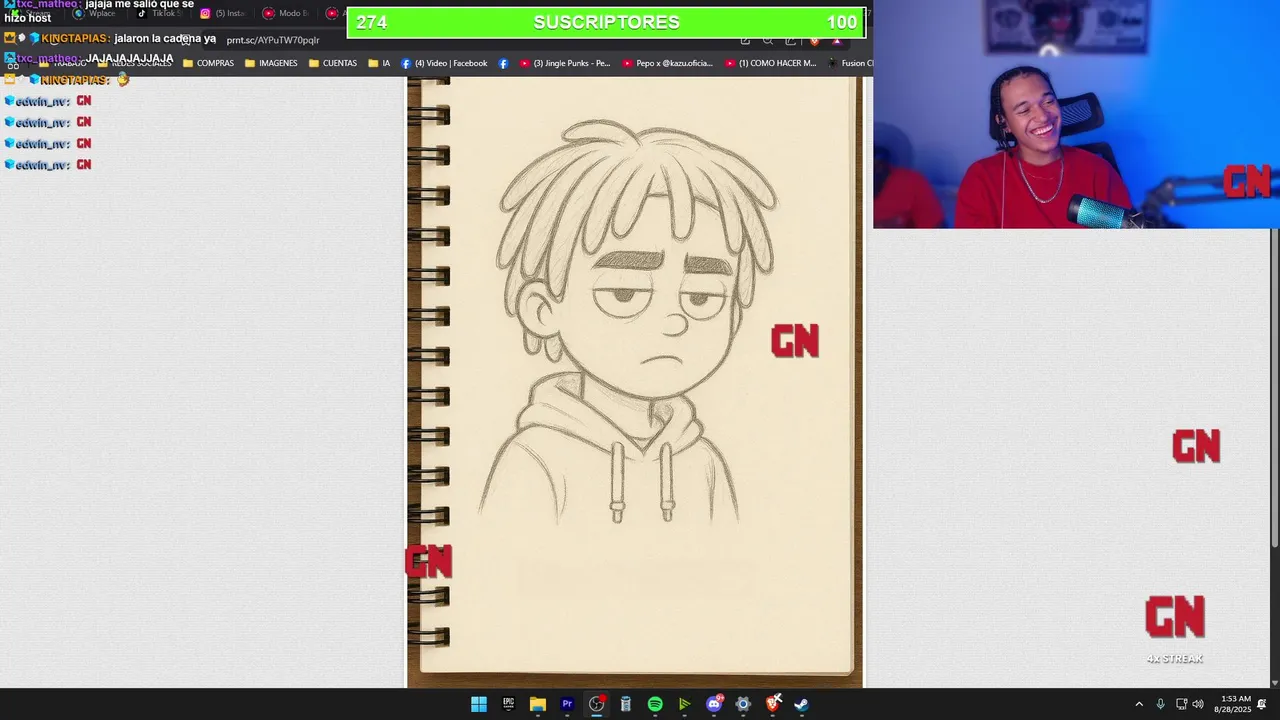Click the microphone icon in the system tray
1280x720 pixels.
click(x=1160, y=704)
